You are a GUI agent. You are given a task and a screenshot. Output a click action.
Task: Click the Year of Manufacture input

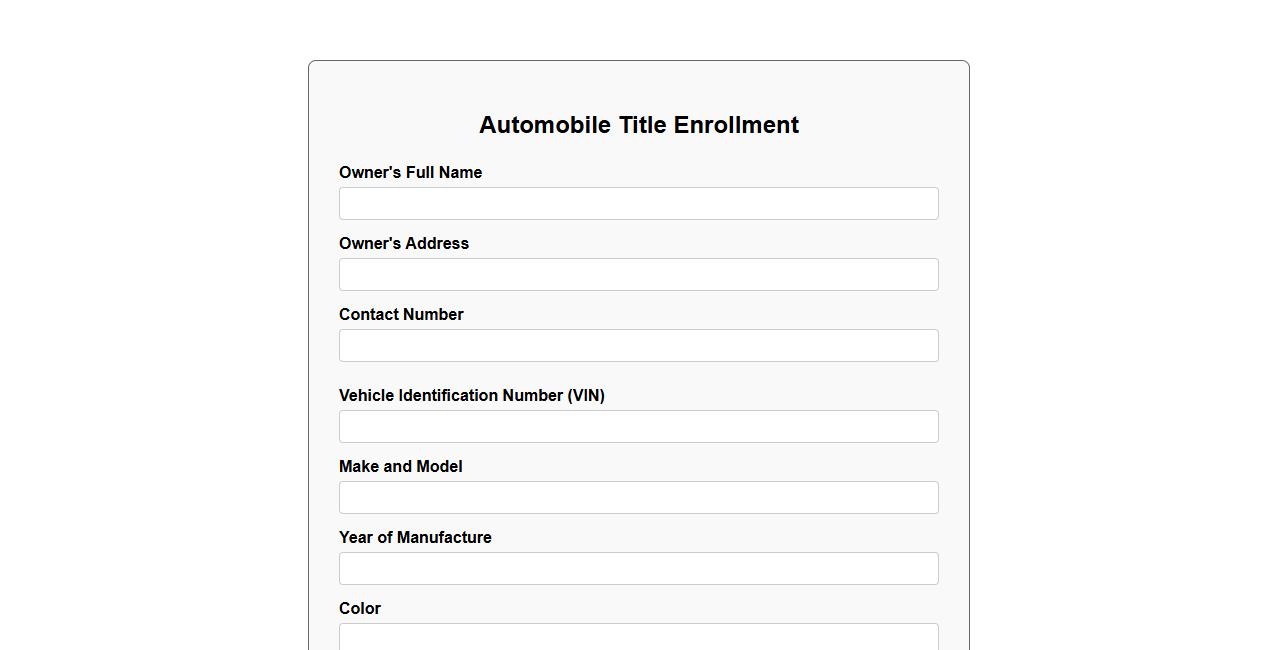pos(638,569)
